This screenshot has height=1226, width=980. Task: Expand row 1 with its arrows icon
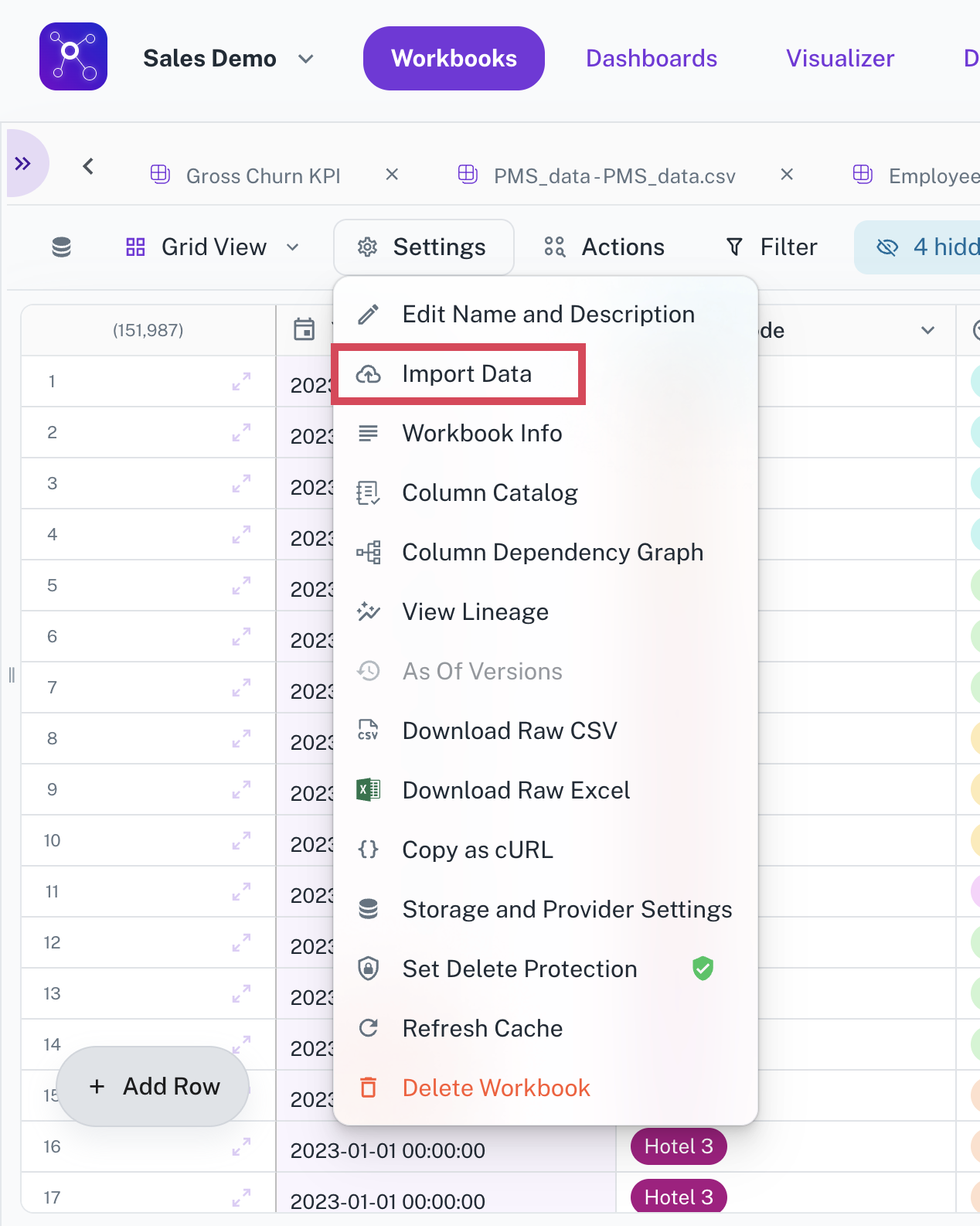[x=241, y=382]
